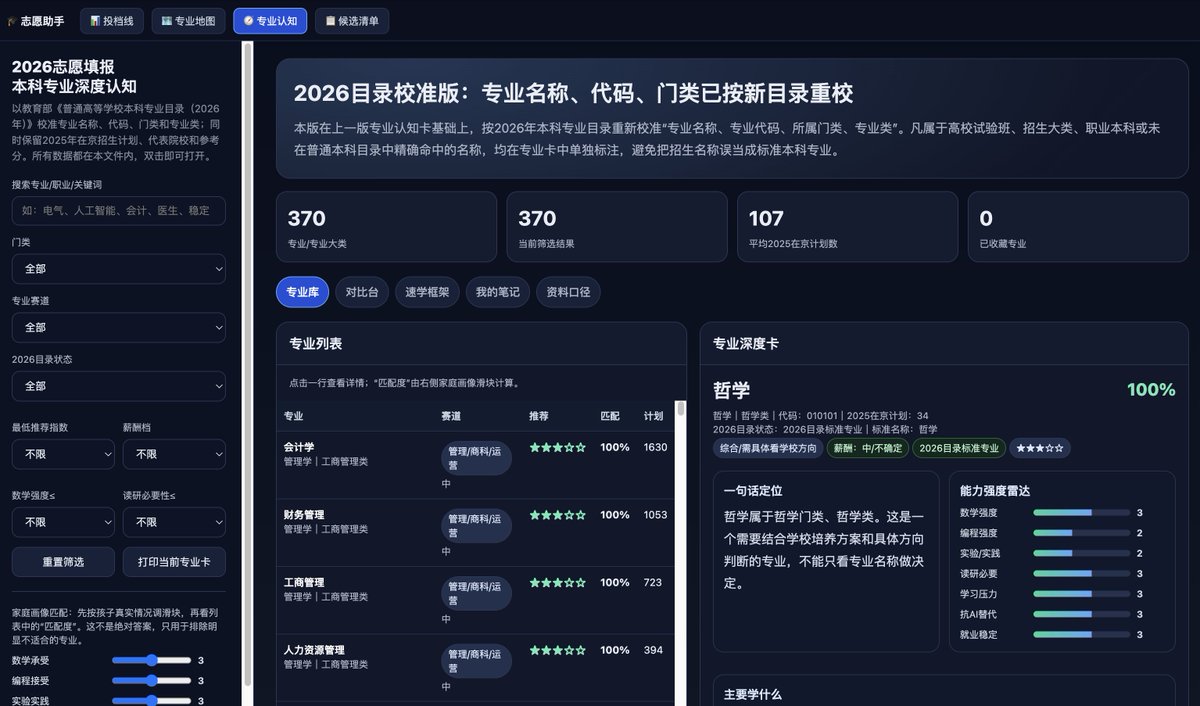
Task: Switch to the 对比台 sub-tab
Action: [362, 293]
